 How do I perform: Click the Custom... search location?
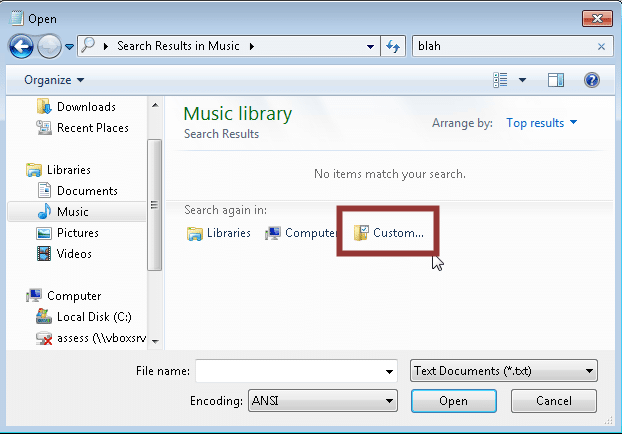coord(389,233)
